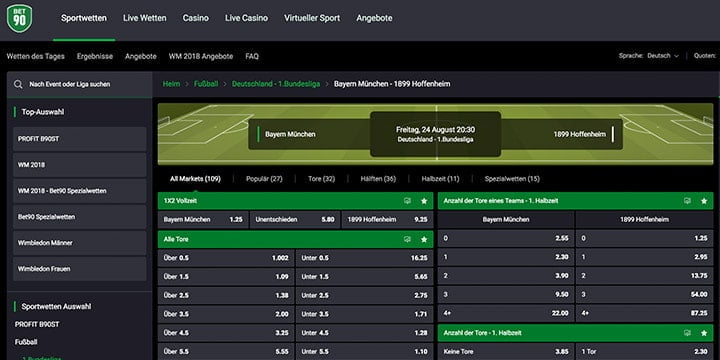Select Über 3.5 odds 2.00
720x360 pixels.
tap(226, 314)
